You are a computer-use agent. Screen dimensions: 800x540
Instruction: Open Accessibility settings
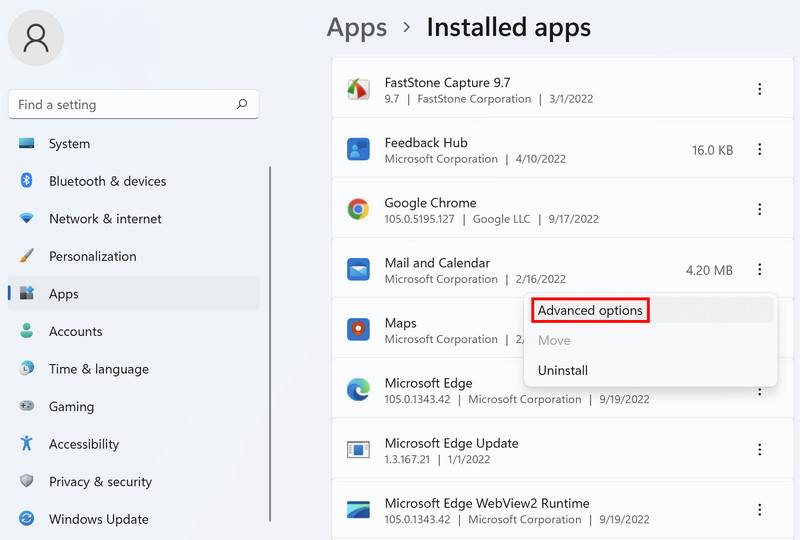134,444
